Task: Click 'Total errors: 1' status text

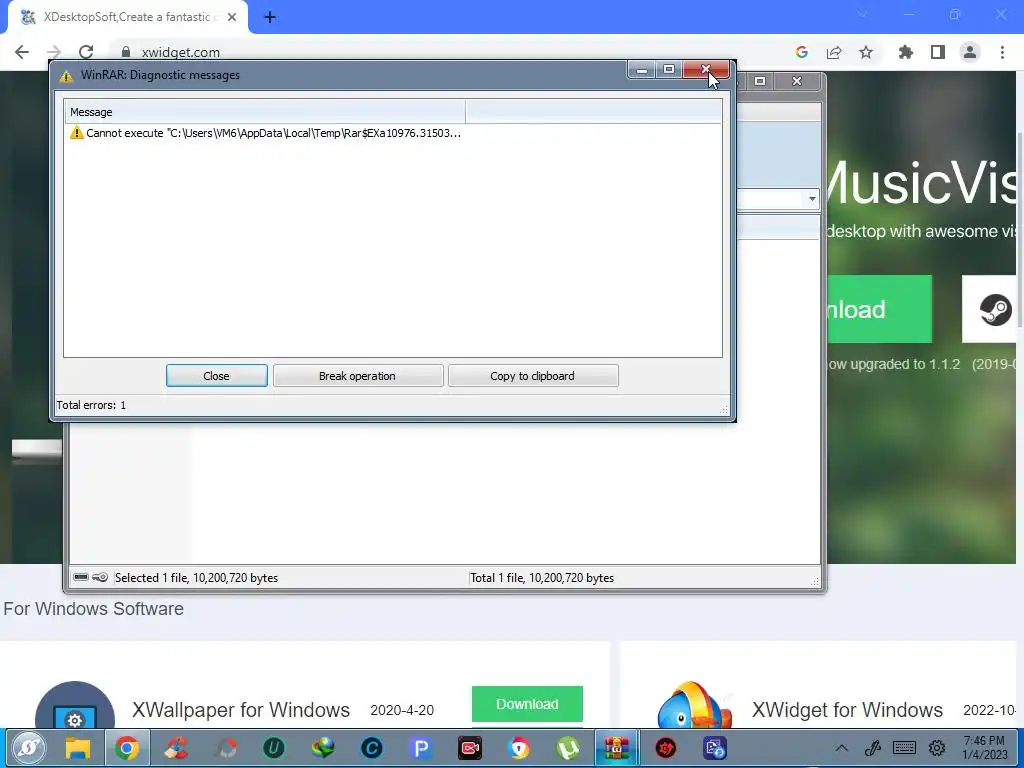Action: pyautogui.click(x=91, y=405)
